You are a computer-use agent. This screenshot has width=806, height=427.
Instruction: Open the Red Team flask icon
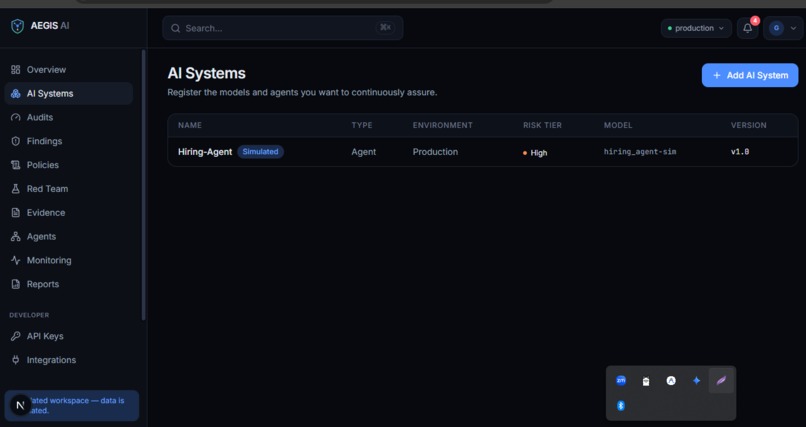[15, 189]
